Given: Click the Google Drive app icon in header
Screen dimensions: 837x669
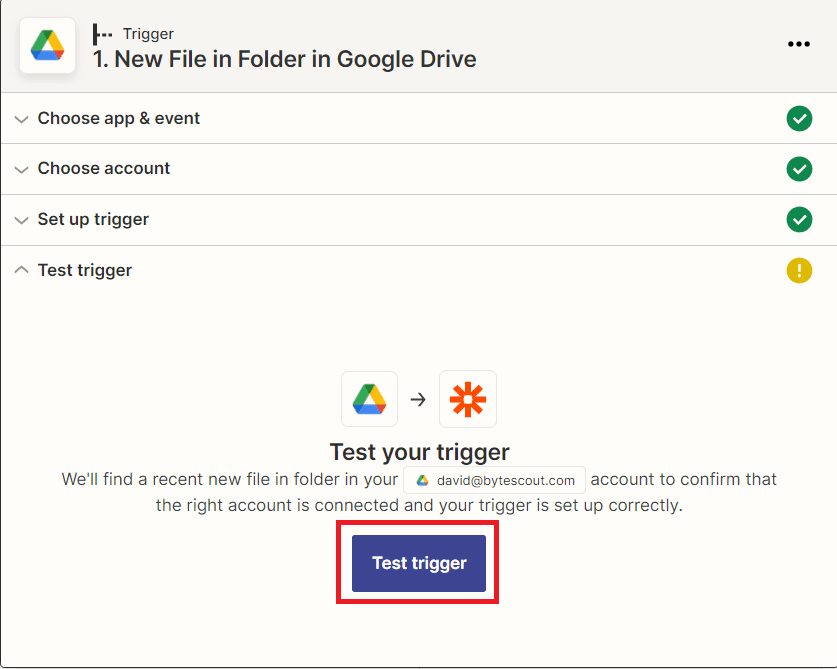Looking at the screenshot, I should pos(47,46).
